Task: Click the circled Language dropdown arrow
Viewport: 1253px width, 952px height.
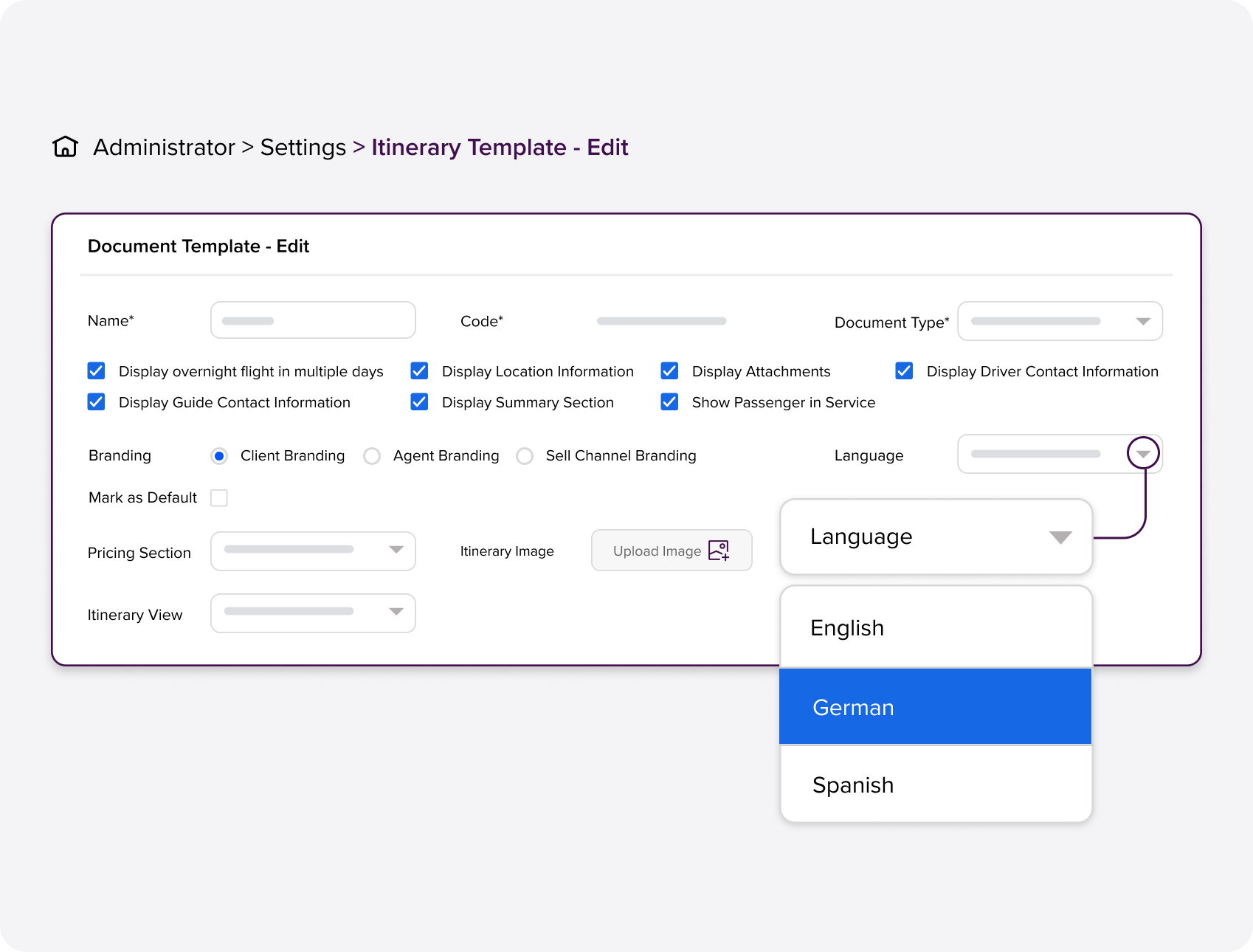Action: tap(1143, 454)
